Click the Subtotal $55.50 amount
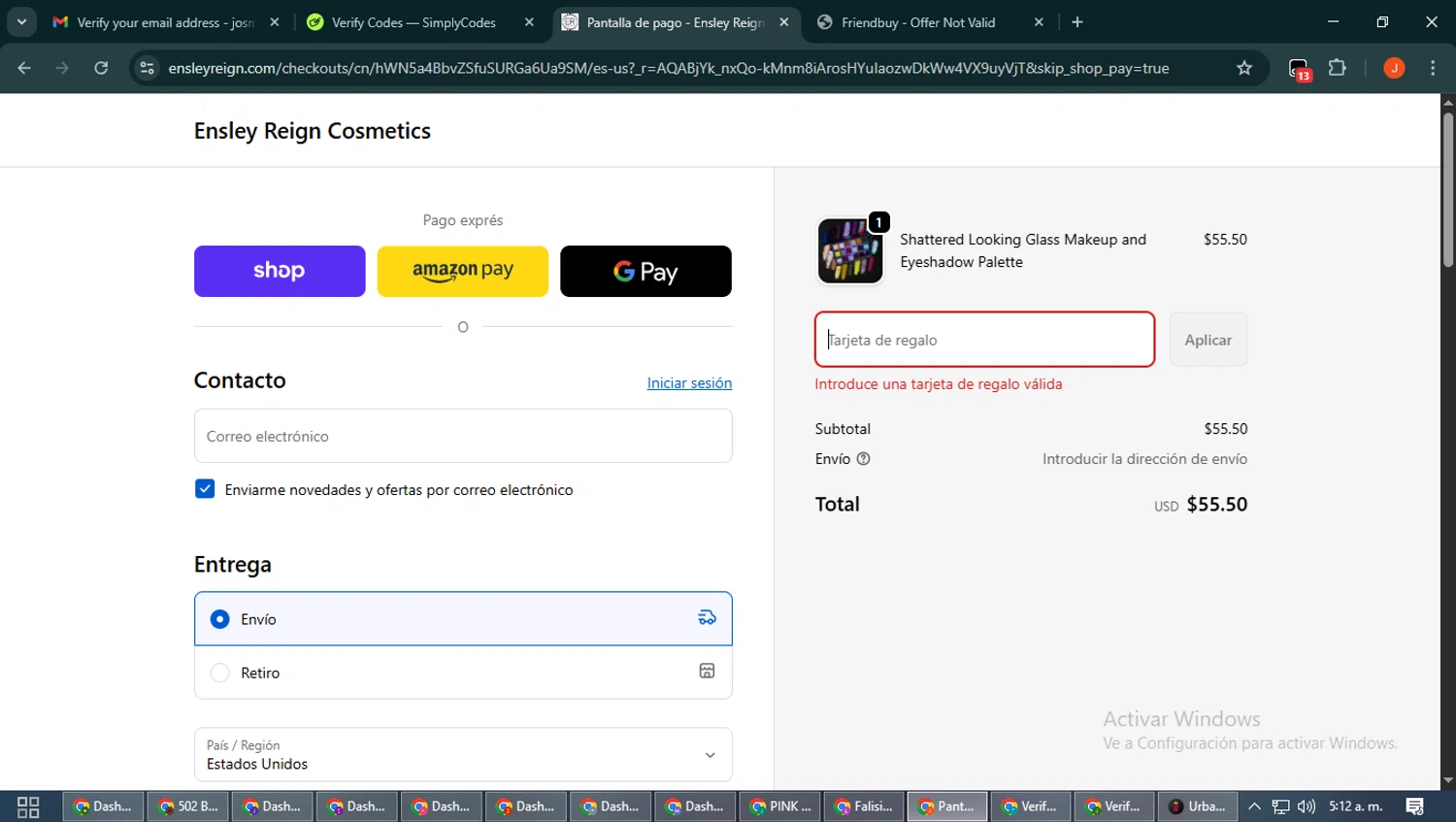Image resolution: width=1456 pixels, height=822 pixels. (1226, 429)
